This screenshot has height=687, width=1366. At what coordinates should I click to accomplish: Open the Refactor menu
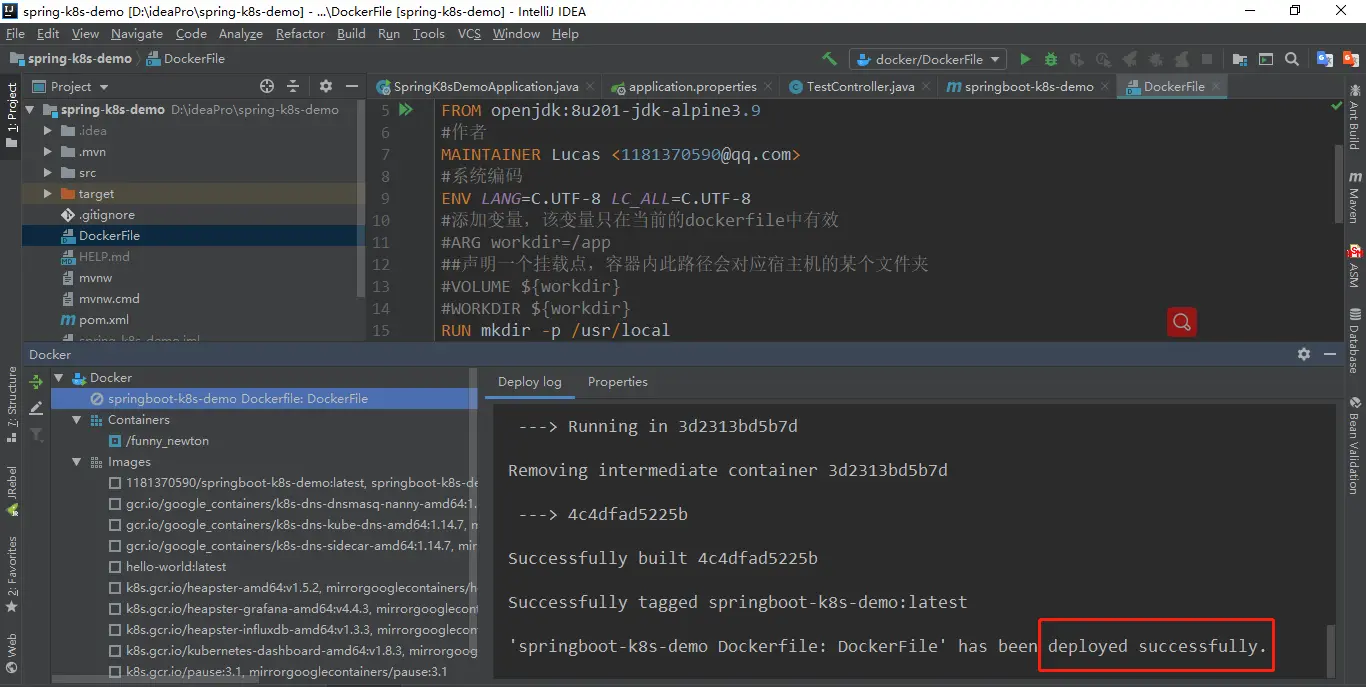[300, 33]
